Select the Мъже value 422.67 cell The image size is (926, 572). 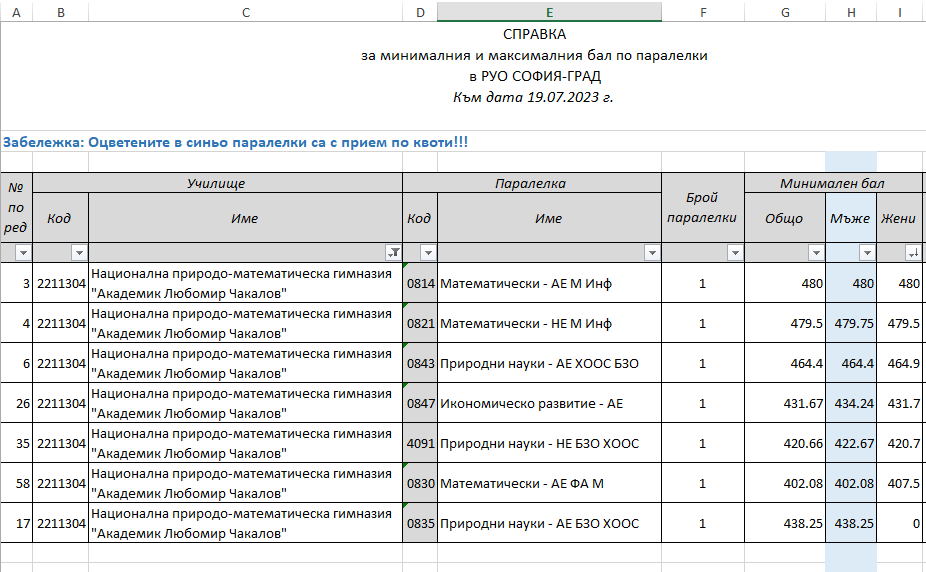coord(850,443)
